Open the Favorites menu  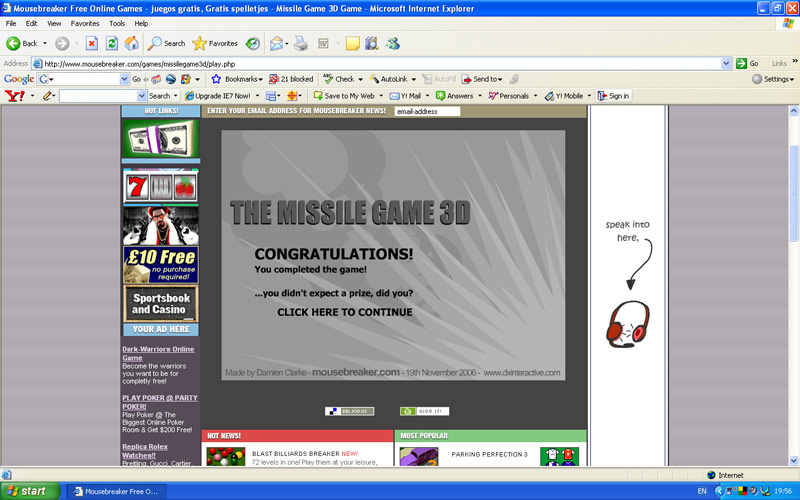[85, 23]
